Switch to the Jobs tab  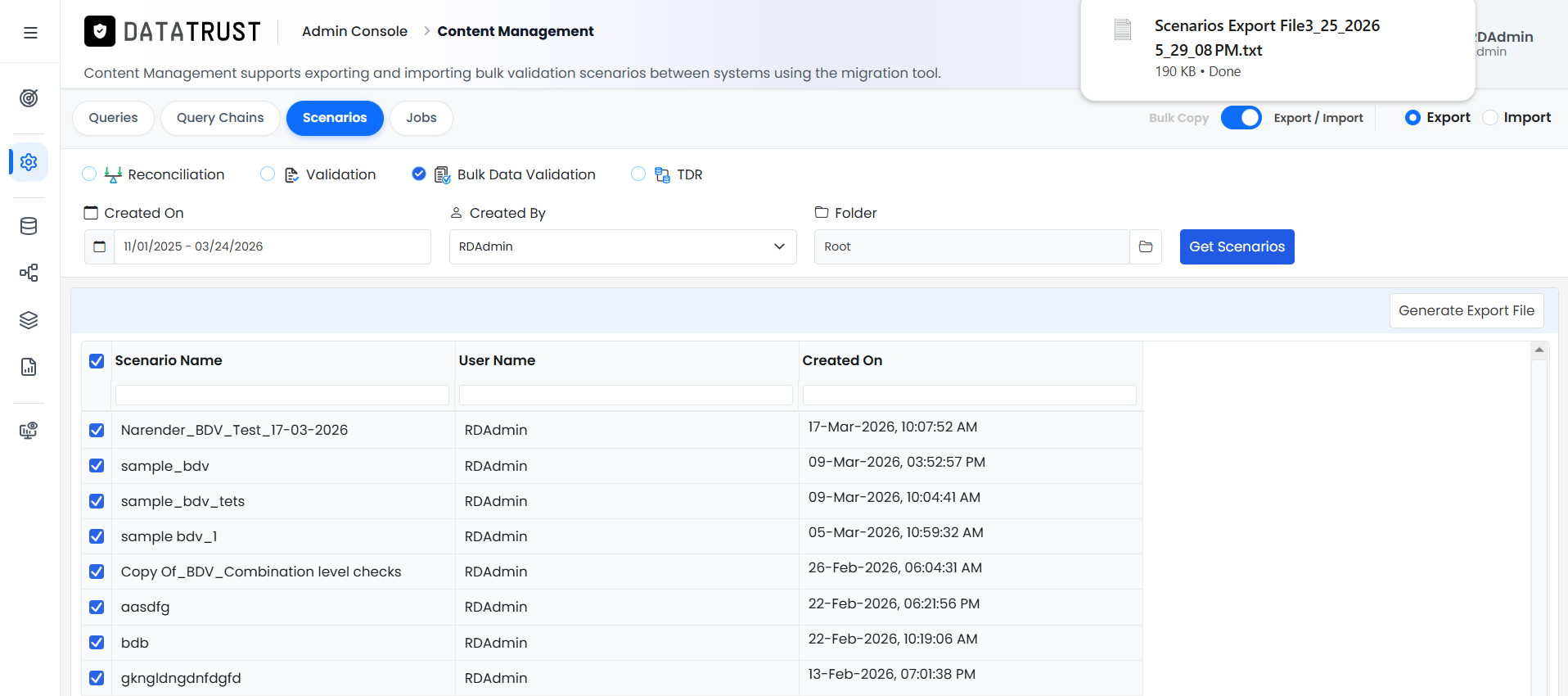point(421,118)
